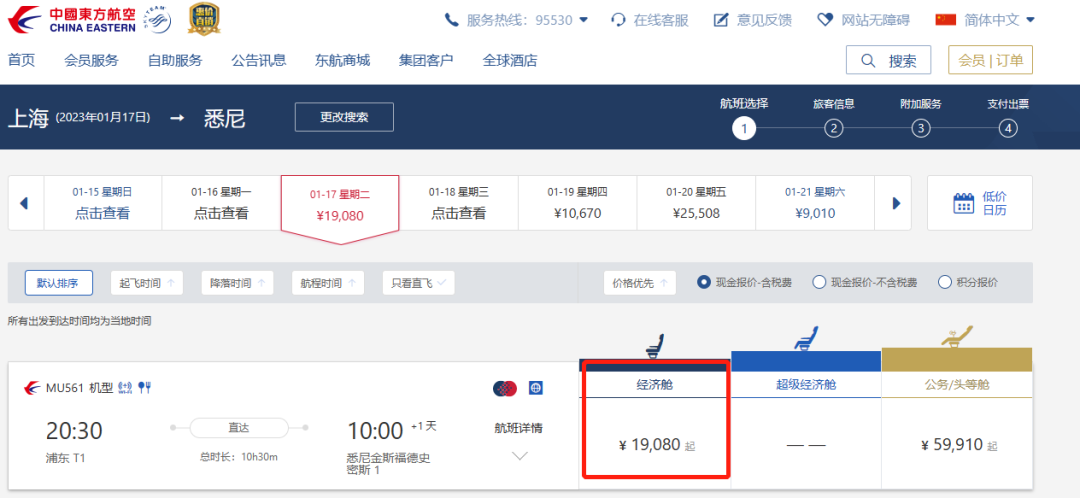The image size is (1080, 498).
Task: Select the 01-19 星期四 ¥10,670 tab
Action: point(577,203)
